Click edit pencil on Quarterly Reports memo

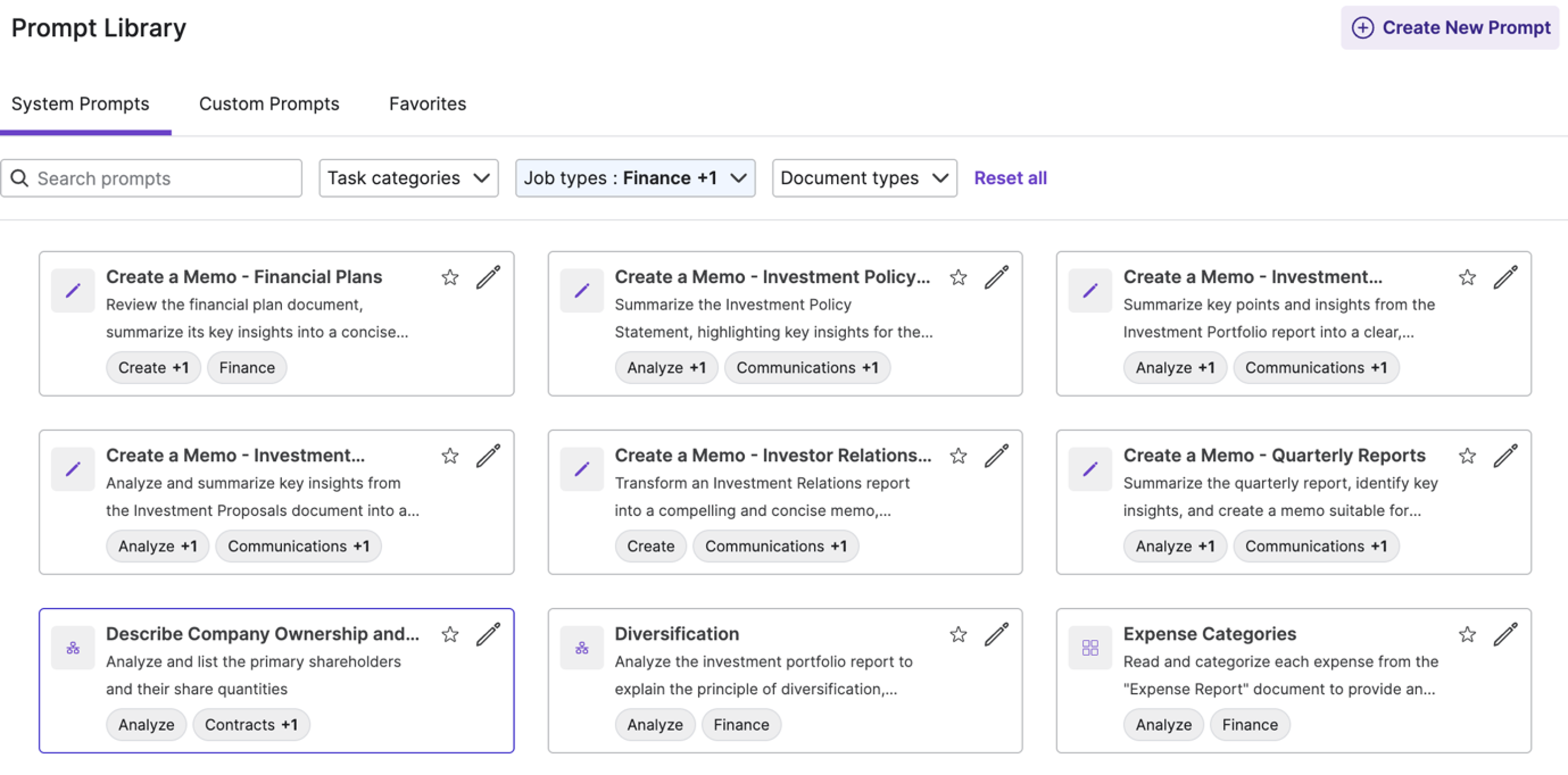[x=1505, y=456]
